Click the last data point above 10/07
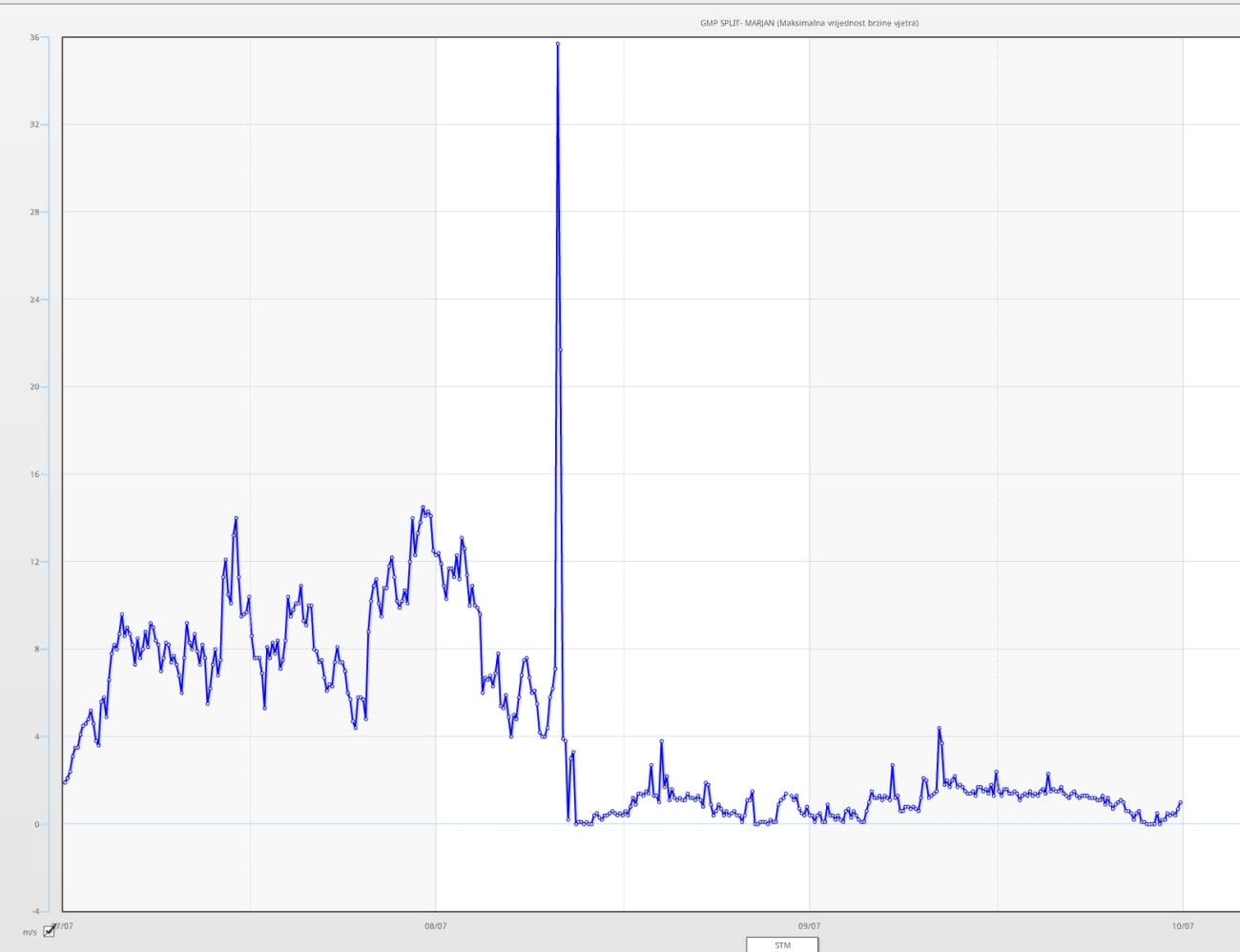 [1181, 803]
